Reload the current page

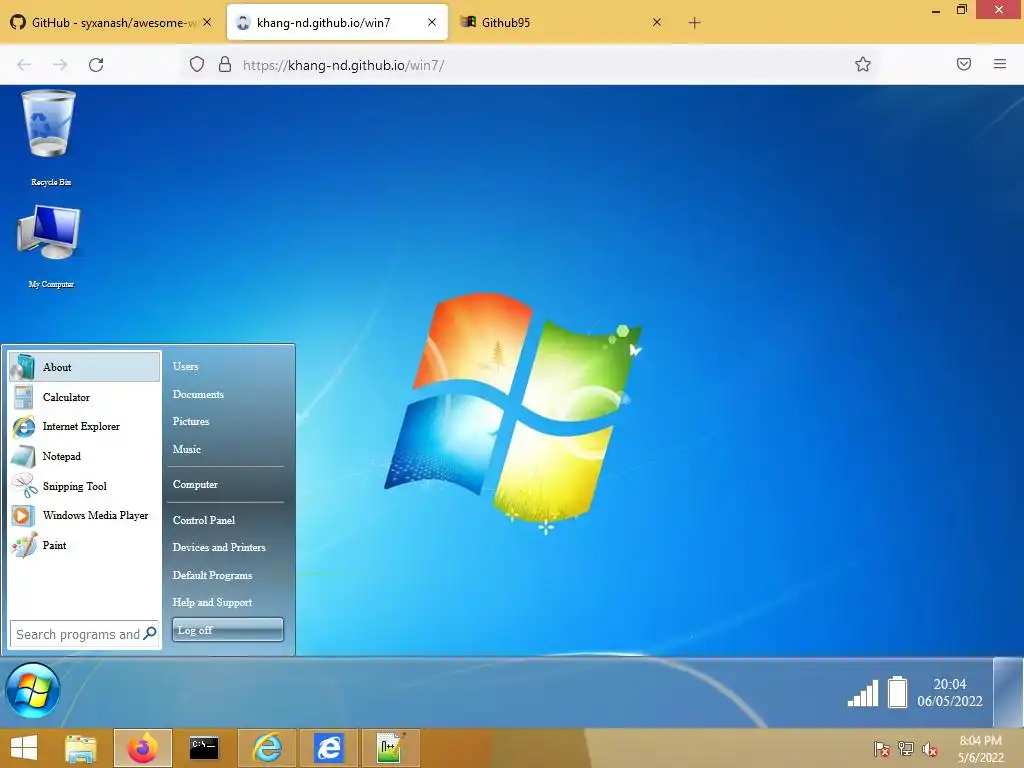tap(96, 65)
